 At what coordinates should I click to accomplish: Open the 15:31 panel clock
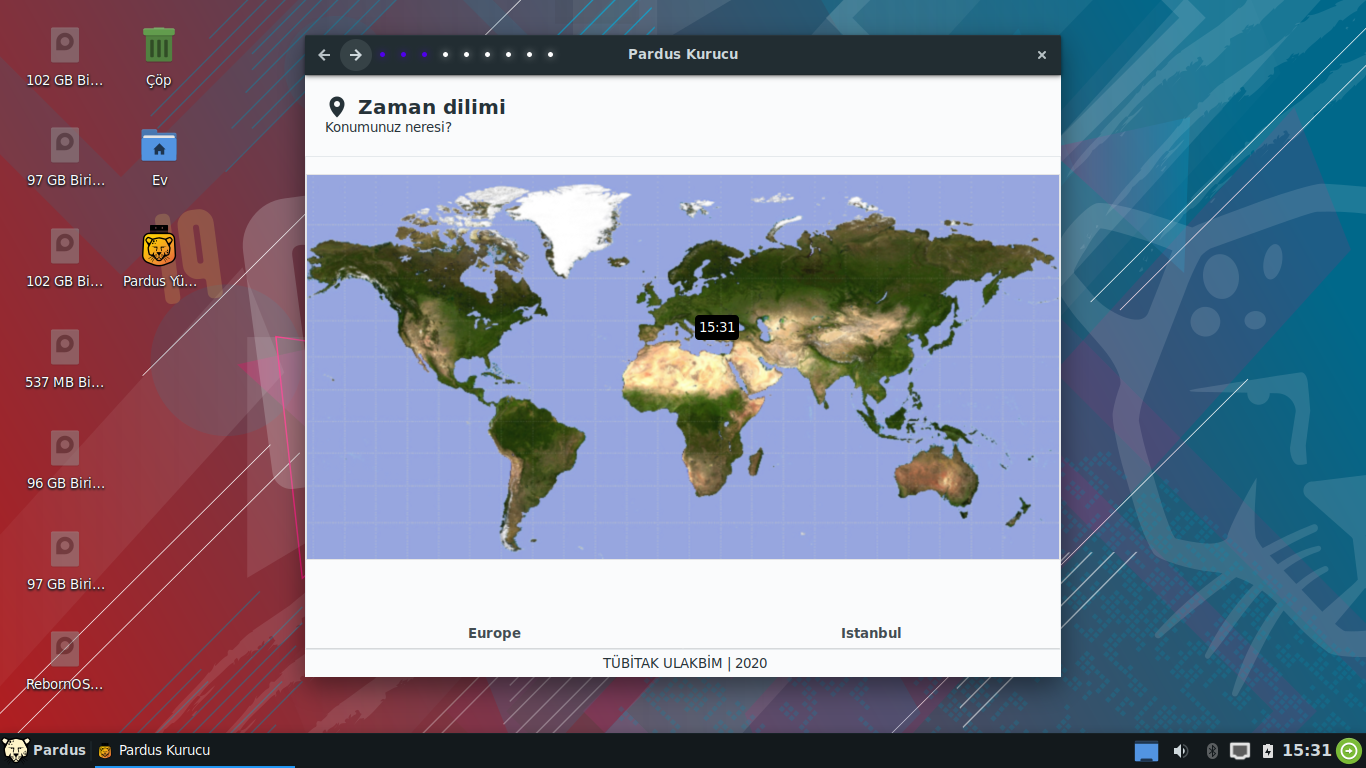(1307, 751)
